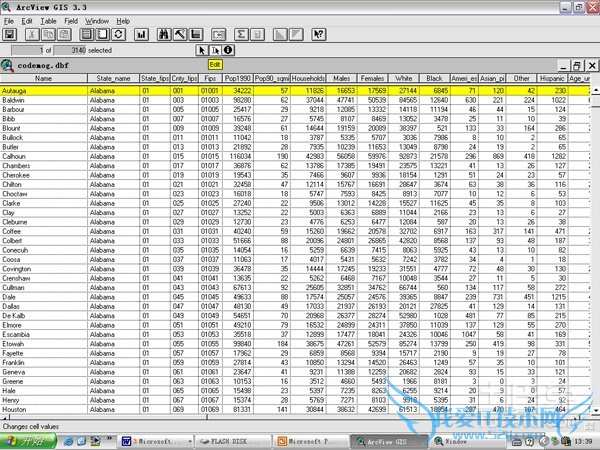The height and width of the screenshot is (450, 600).
Task: Open the Window menu
Action: pyautogui.click(x=97, y=20)
